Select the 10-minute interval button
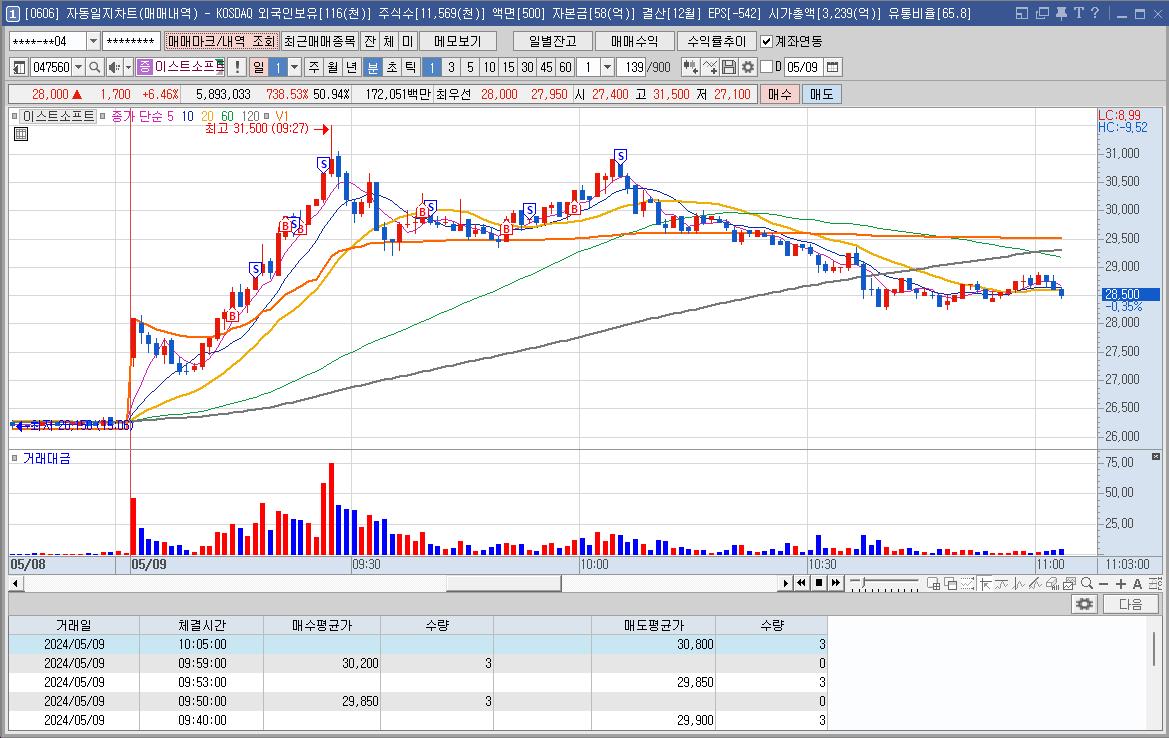1169x738 pixels. pyautogui.click(x=489, y=67)
